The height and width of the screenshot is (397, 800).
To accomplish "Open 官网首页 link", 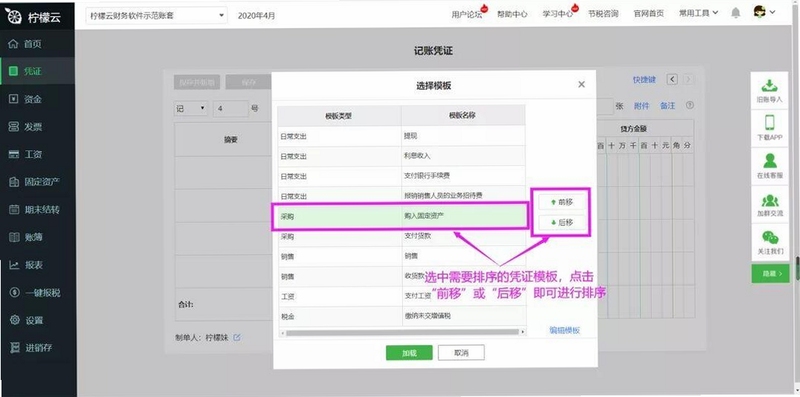I will pyautogui.click(x=648, y=14).
